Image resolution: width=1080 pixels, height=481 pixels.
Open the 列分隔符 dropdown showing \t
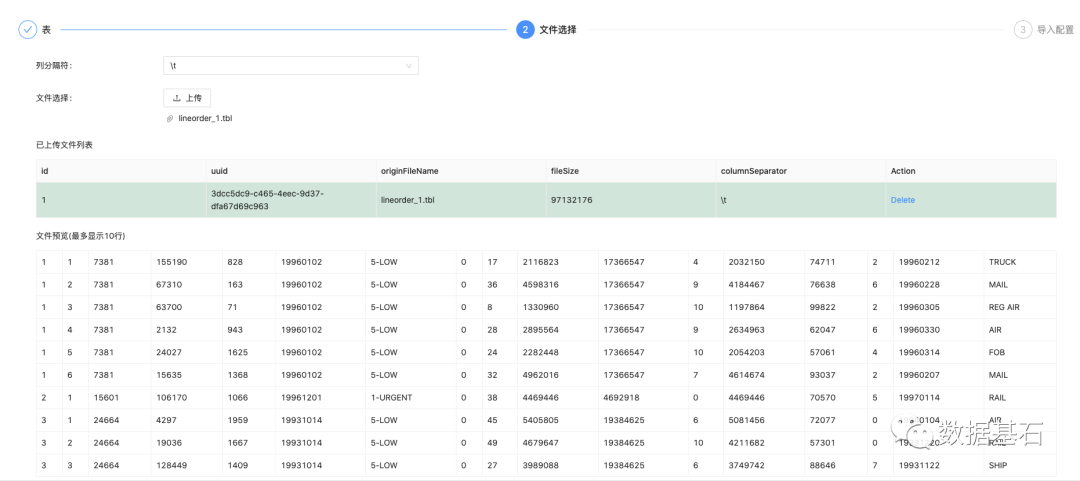point(291,65)
